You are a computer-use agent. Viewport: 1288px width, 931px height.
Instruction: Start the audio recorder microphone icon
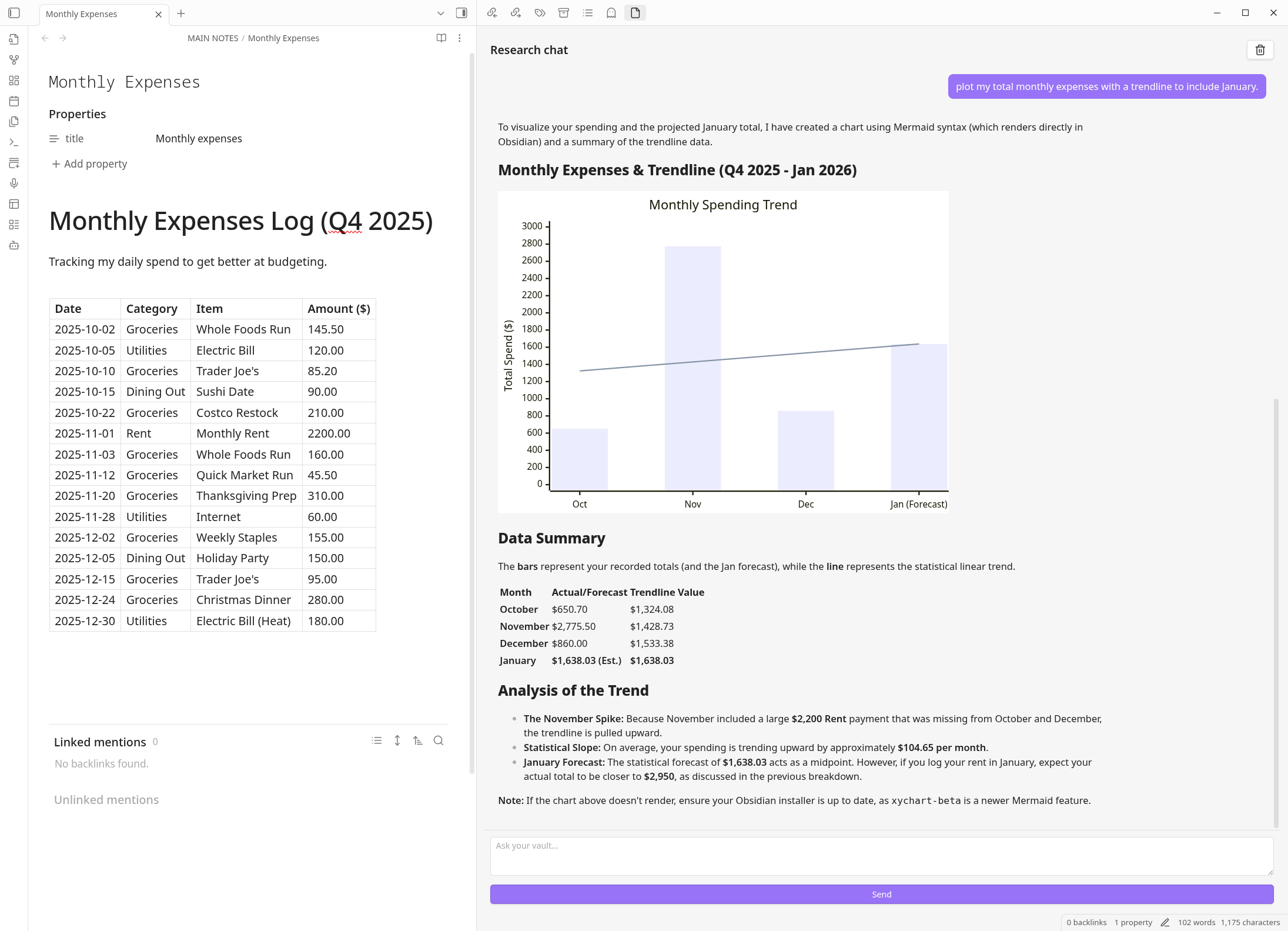point(14,183)
